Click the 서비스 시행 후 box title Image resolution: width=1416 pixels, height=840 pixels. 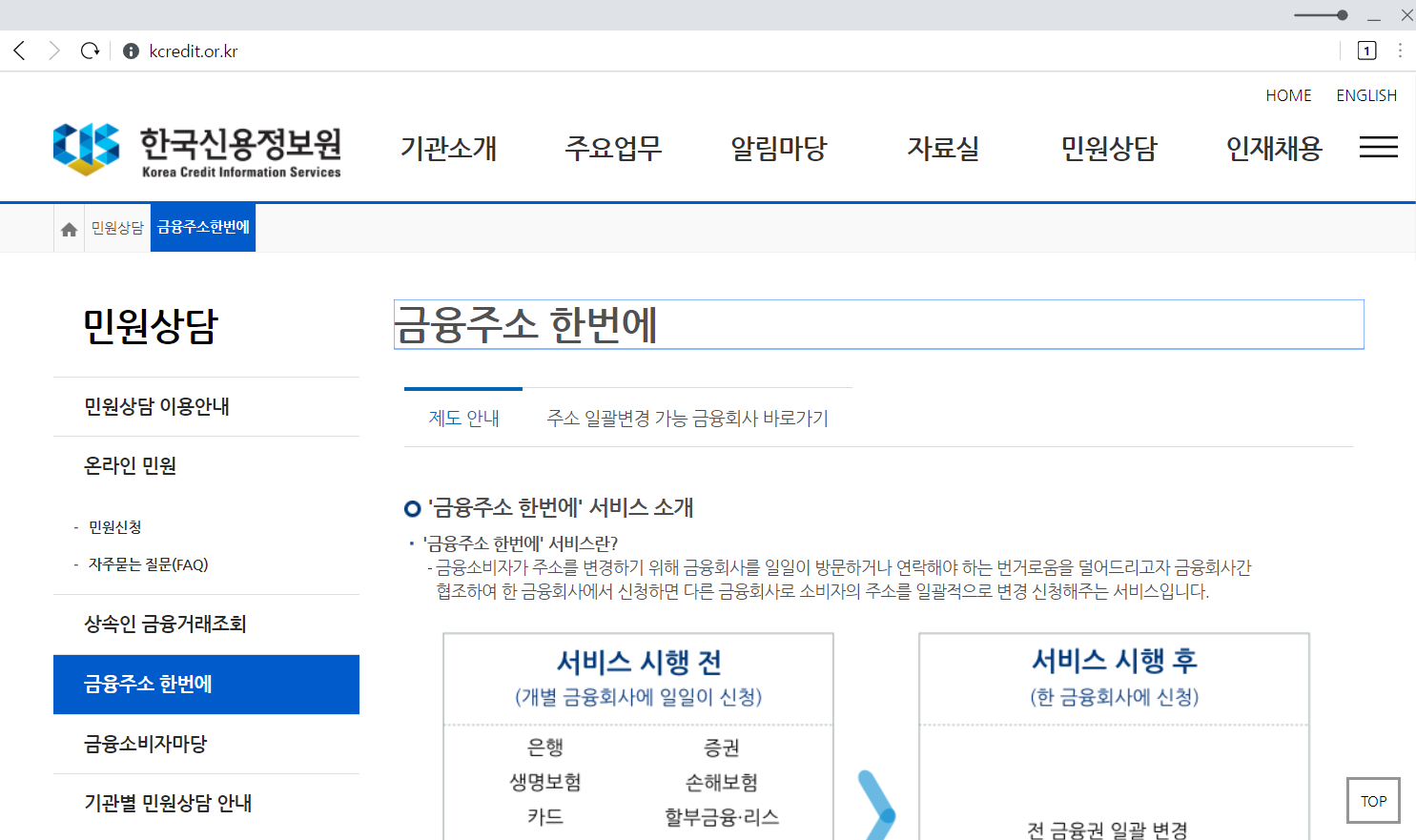click(x=1114, y=660)
